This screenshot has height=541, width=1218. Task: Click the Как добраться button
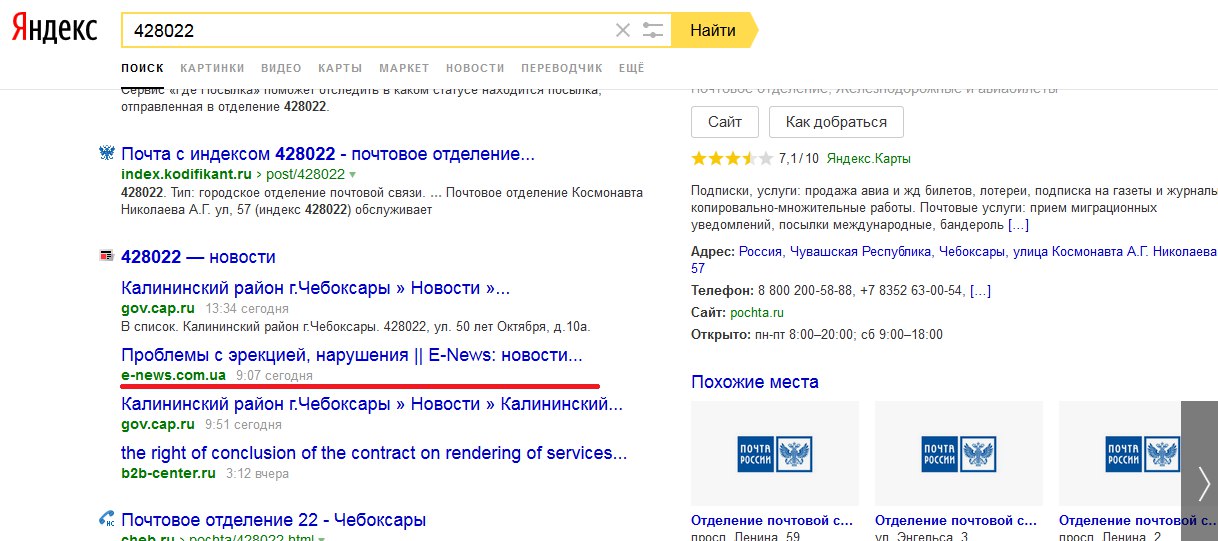836,122
